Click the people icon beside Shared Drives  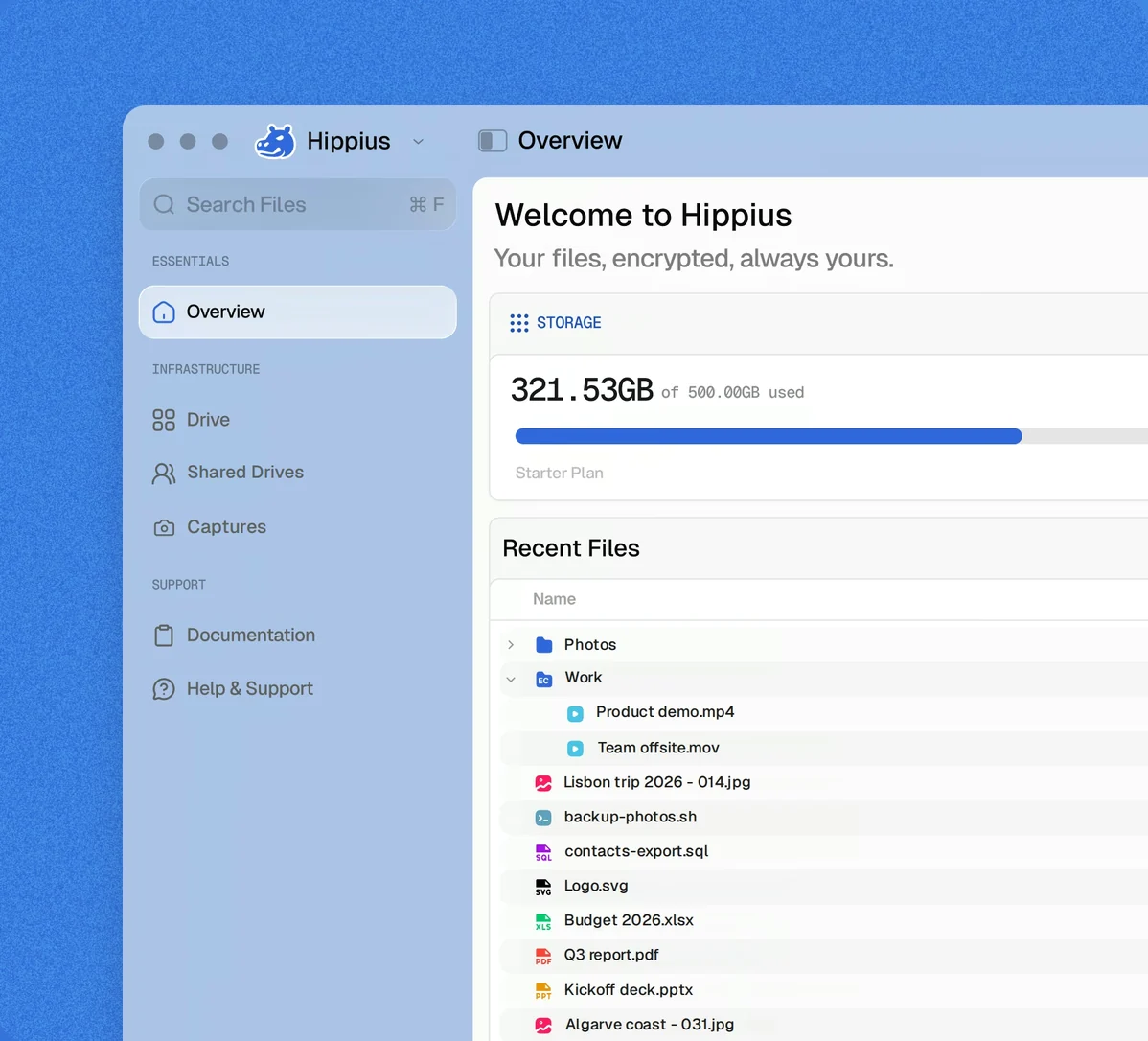coord(164,474)
